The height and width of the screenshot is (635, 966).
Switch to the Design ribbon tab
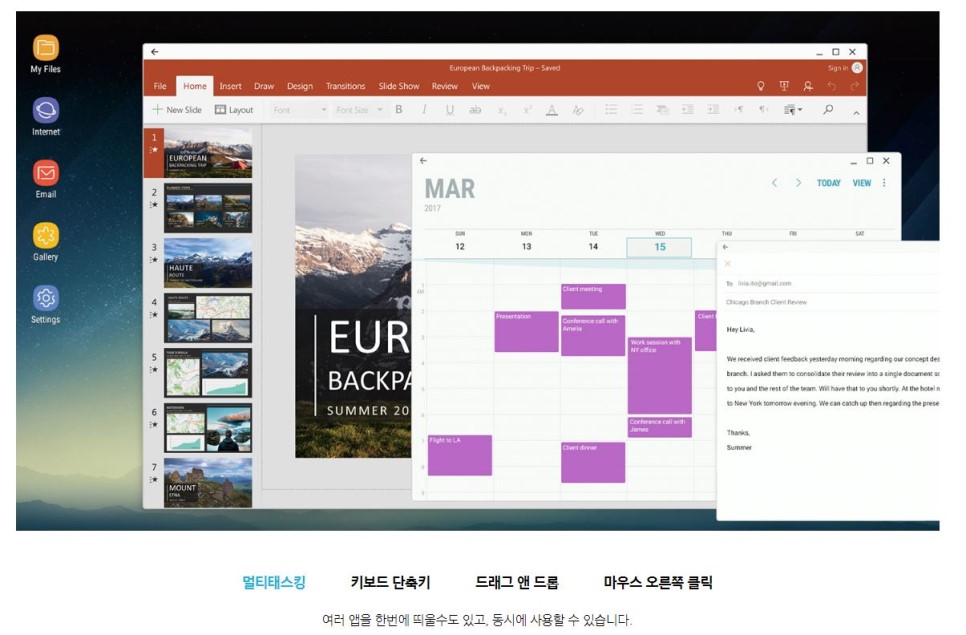[299, 86]
